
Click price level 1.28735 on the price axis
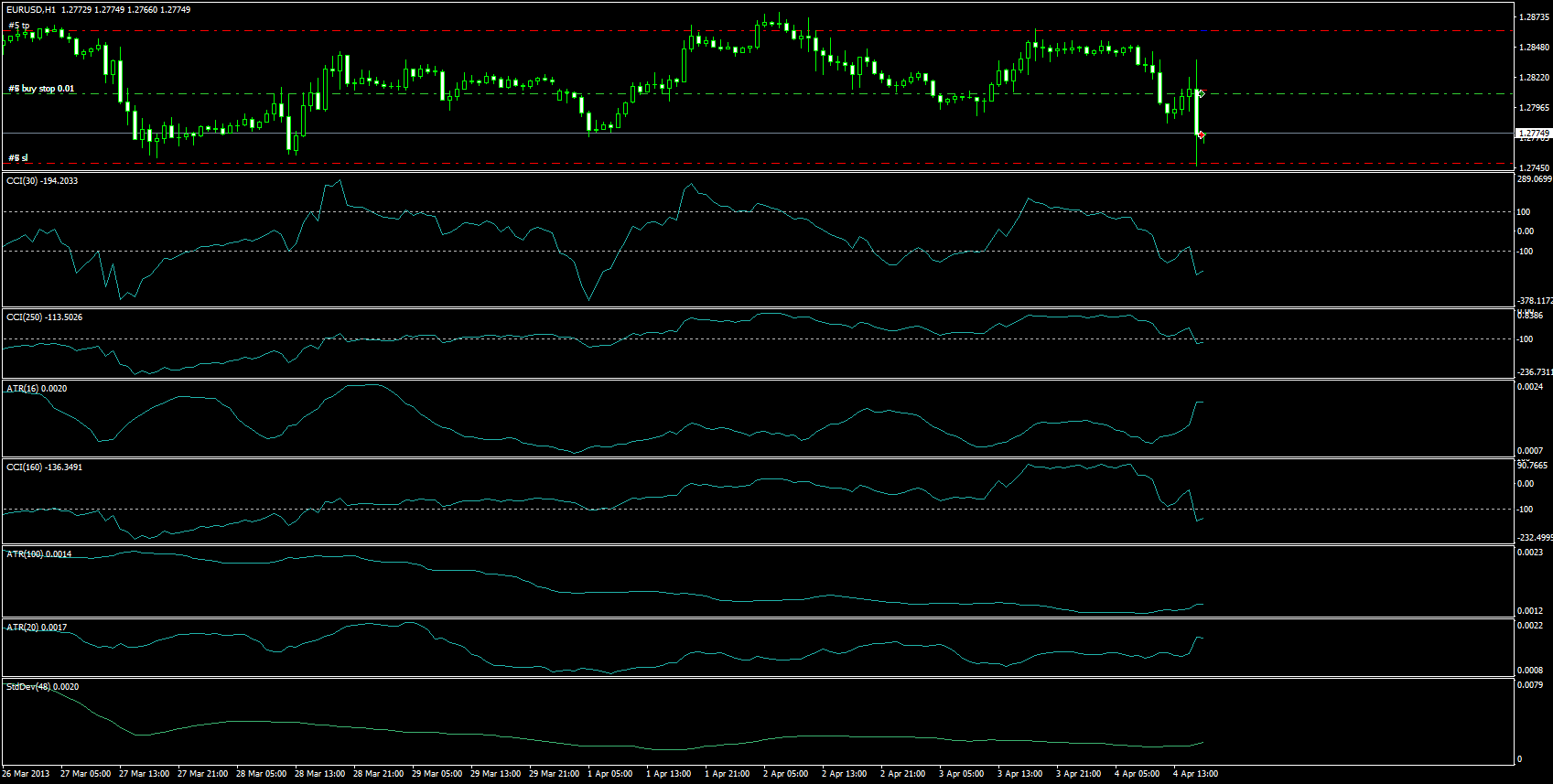[x=1535, y=17]
